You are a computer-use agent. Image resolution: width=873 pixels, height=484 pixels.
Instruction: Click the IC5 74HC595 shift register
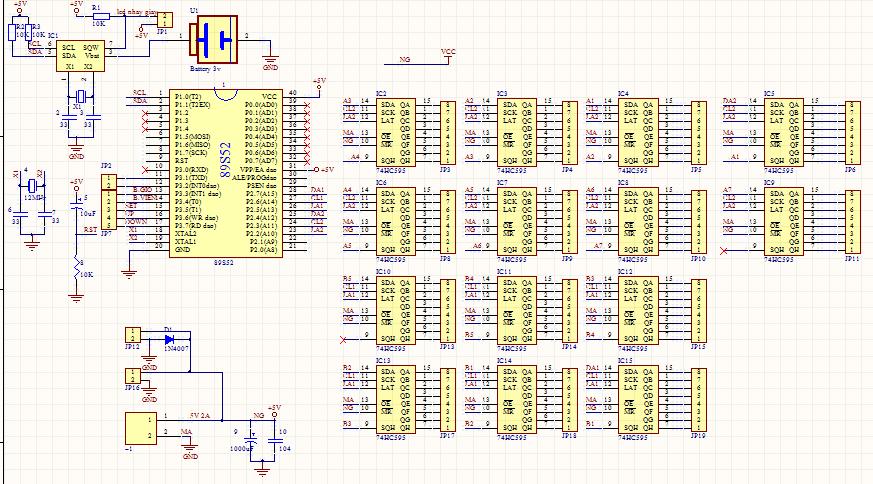[x=783, y=133]
